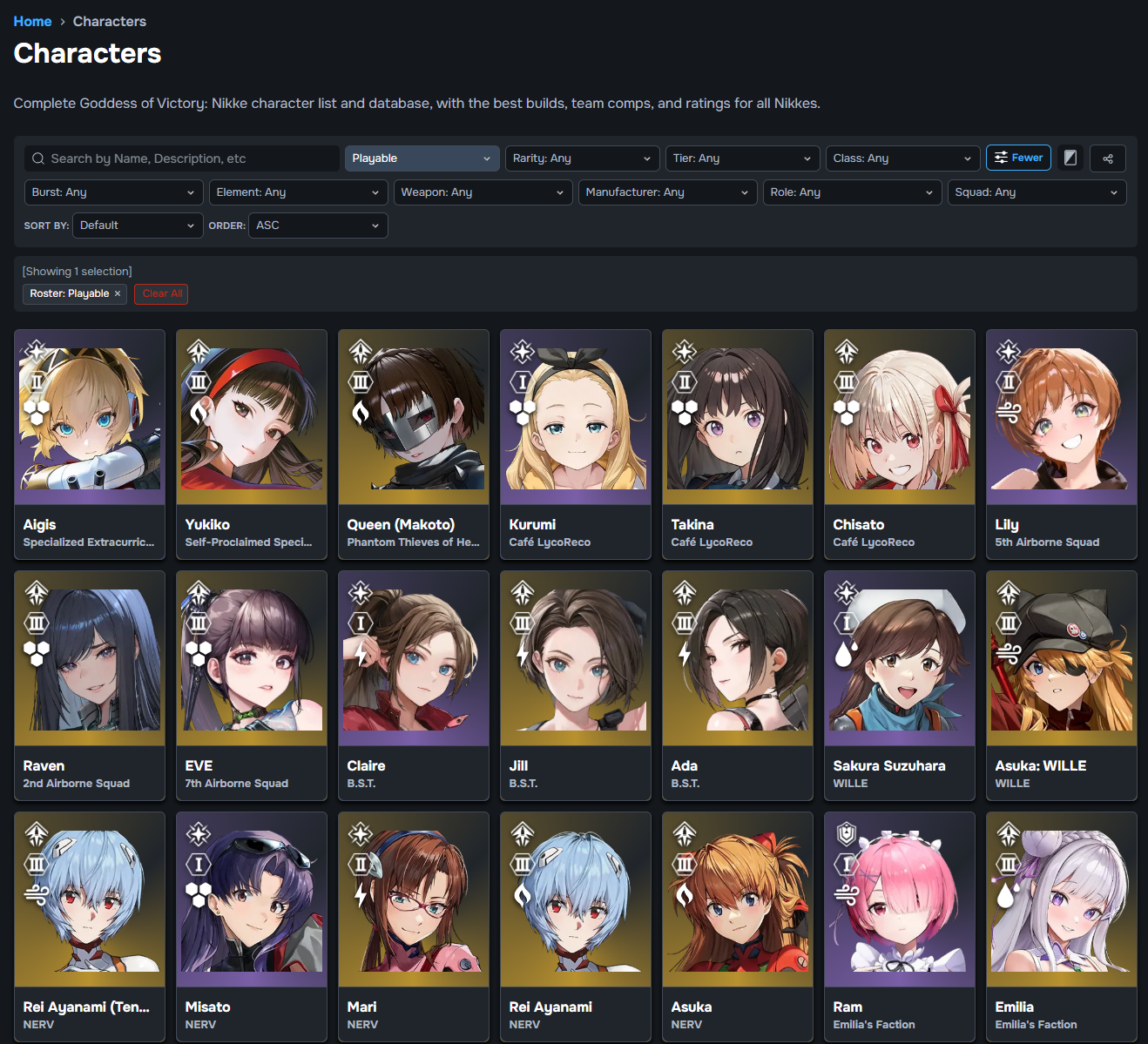Click the '[Showing 1 selection]' text
Viewport: 1148px width, 1044px height.
[78, 272]
